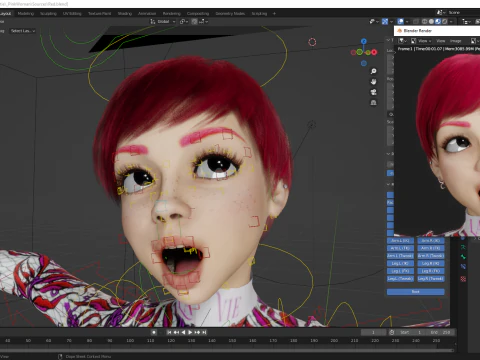
Task: Toggle auto keying record button
Action: 154,332
